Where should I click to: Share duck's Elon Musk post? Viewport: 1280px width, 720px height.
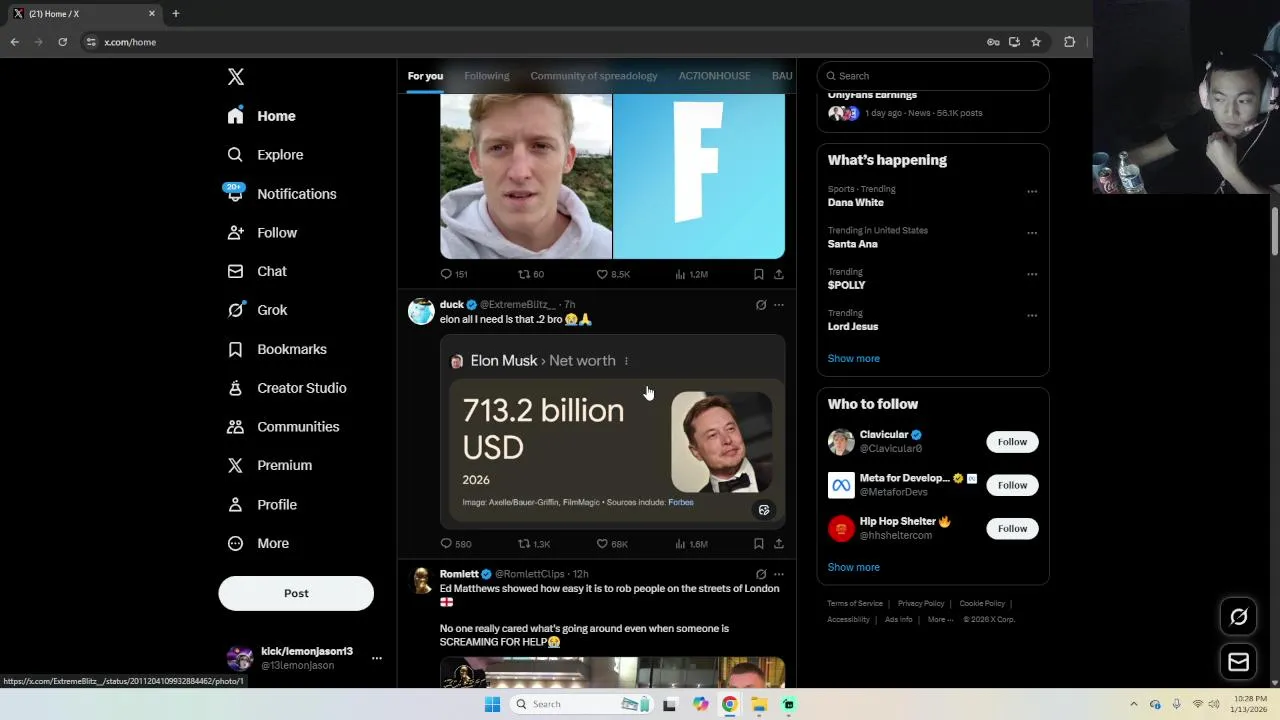[x=779, y=544]
